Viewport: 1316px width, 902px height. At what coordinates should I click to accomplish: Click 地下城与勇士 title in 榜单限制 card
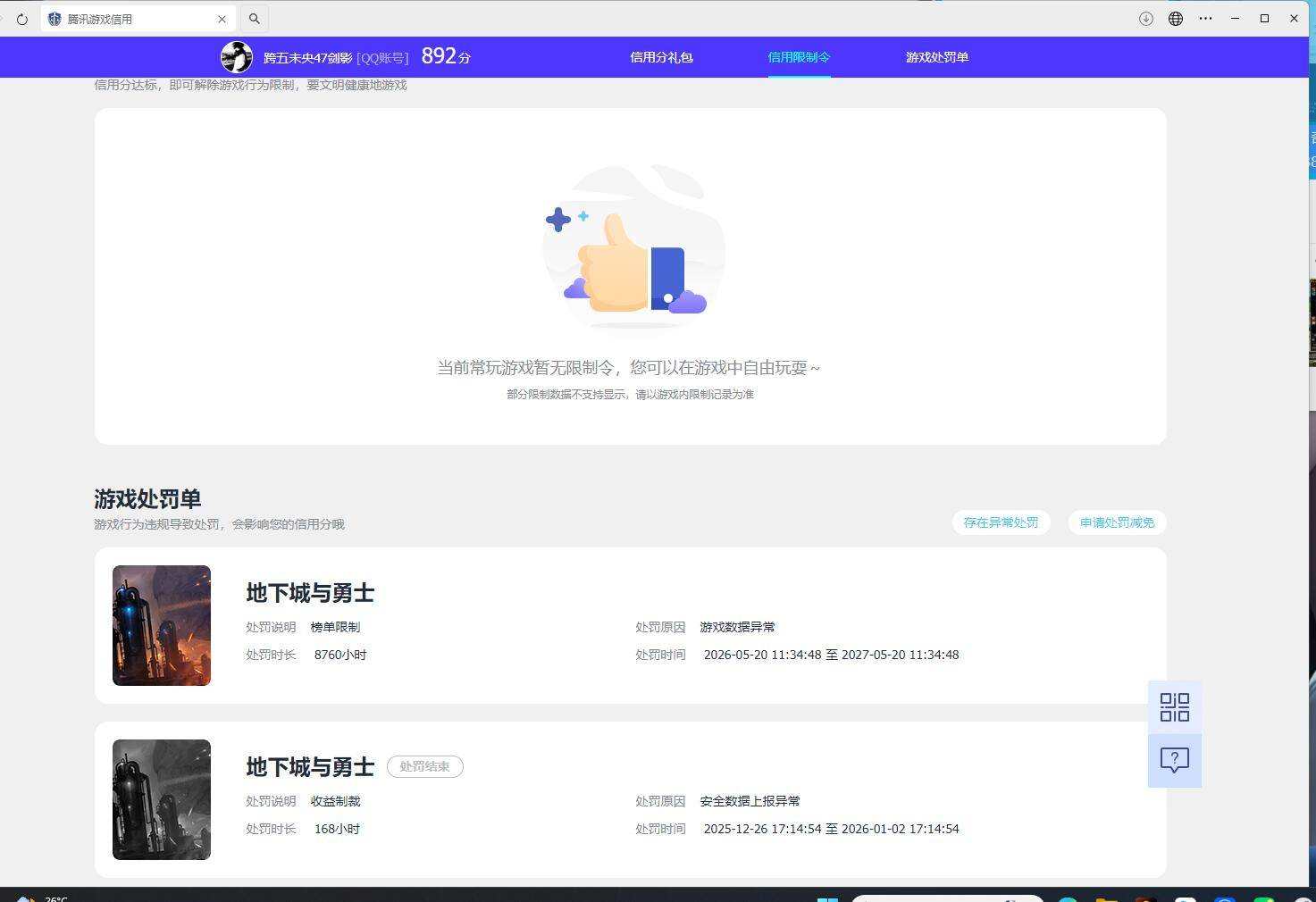[310, 593]
